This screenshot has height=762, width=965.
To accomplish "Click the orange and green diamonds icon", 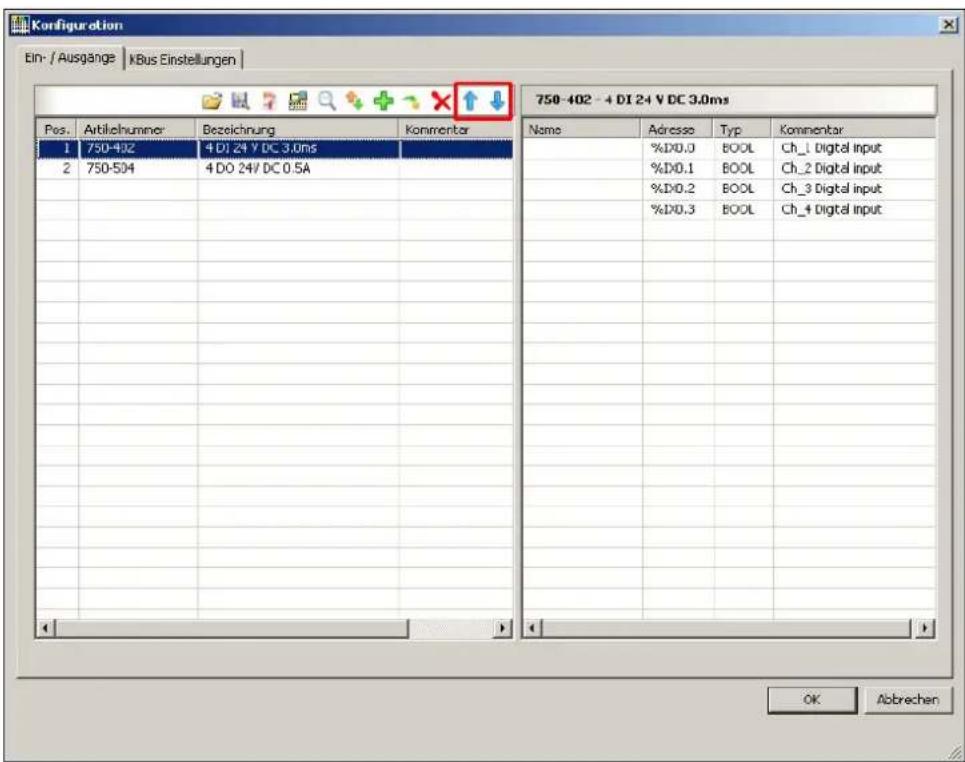I will (x=354, y=101).
